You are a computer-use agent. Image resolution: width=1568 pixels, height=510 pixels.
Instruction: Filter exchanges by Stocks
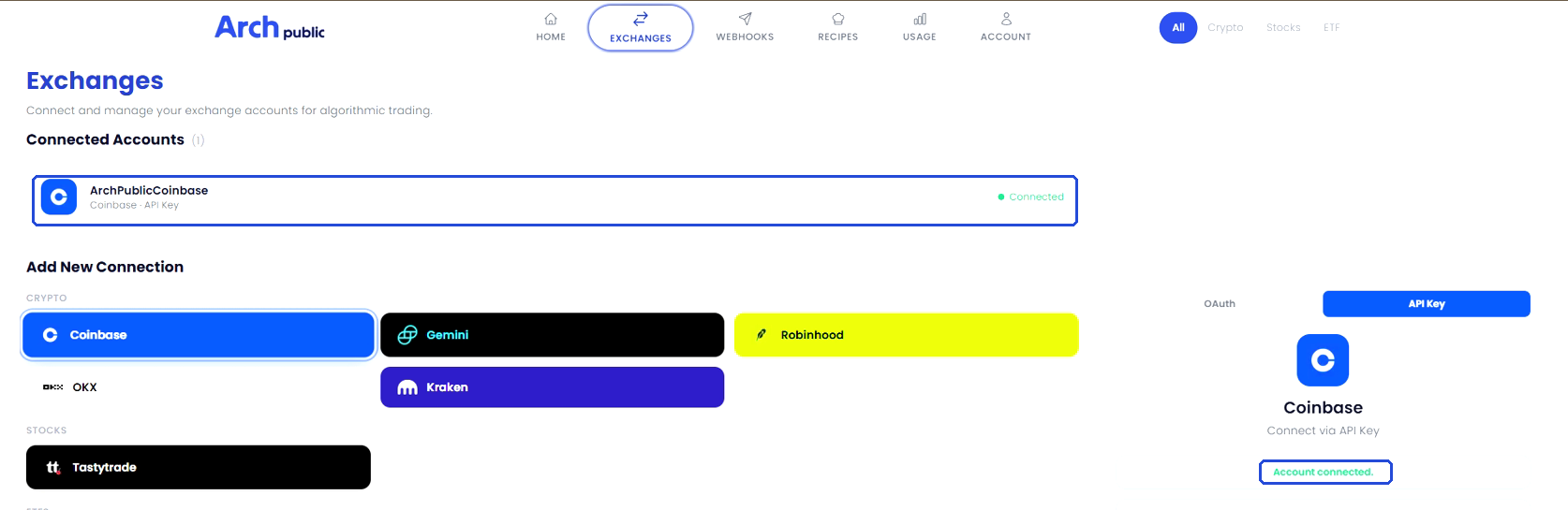[1283, 27]
